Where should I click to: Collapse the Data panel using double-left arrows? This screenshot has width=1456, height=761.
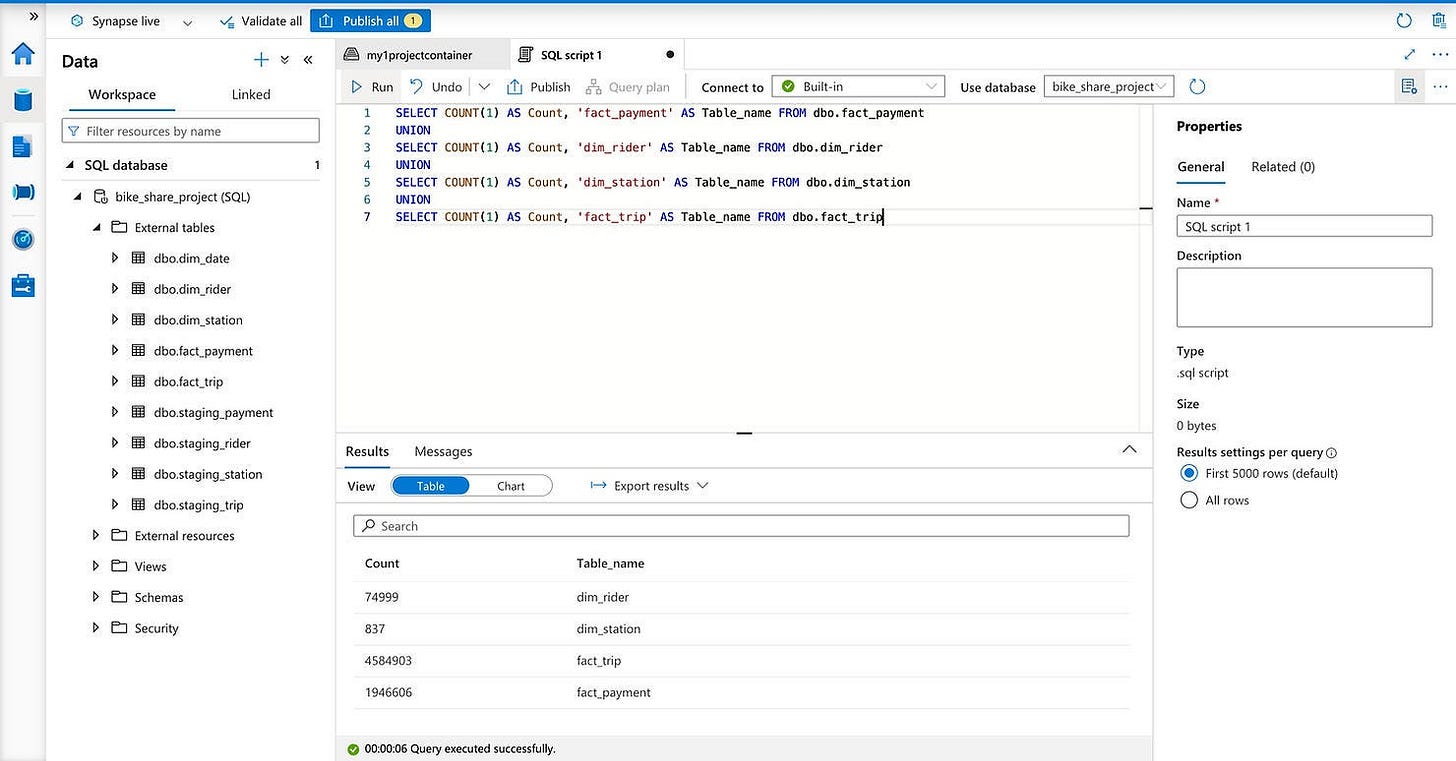[308, 60]
